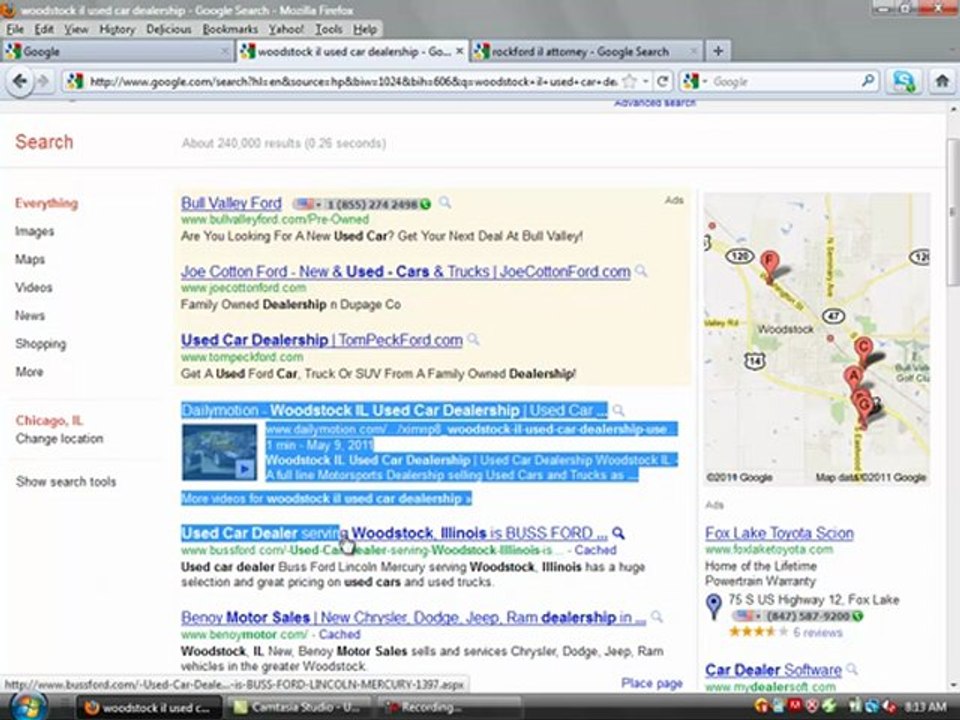Screen dimensions: 960x720
Task: Click the forward navigation arrow
Action: (43, 81)
